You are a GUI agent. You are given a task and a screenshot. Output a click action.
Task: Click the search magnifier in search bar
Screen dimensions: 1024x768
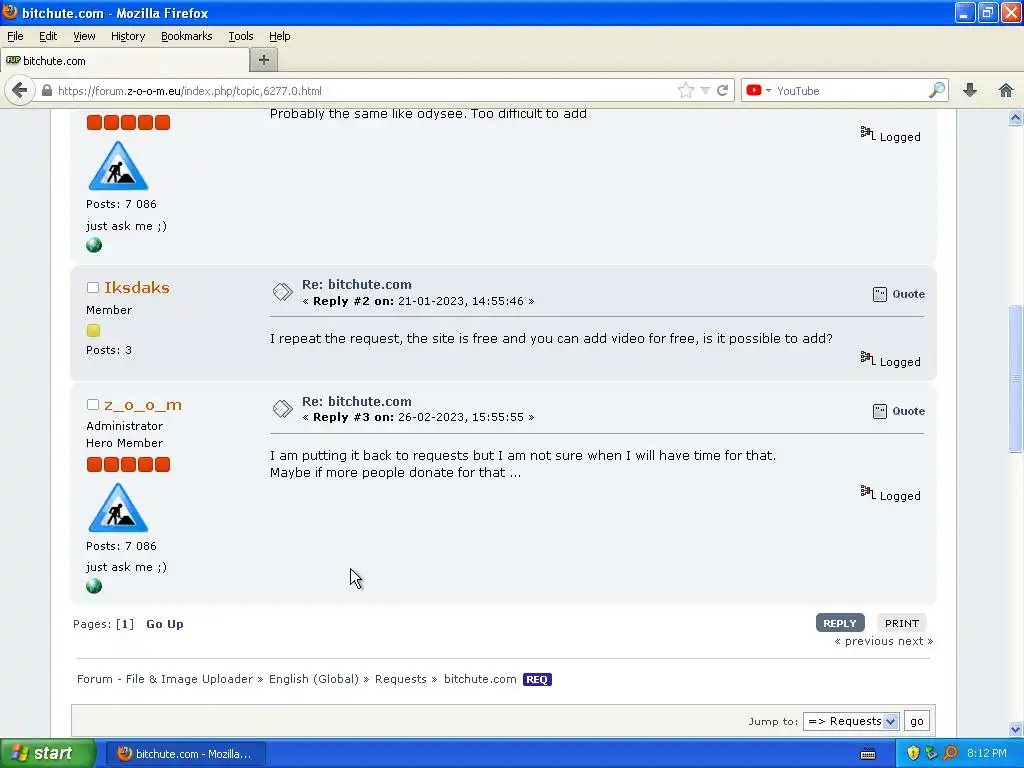936,90
